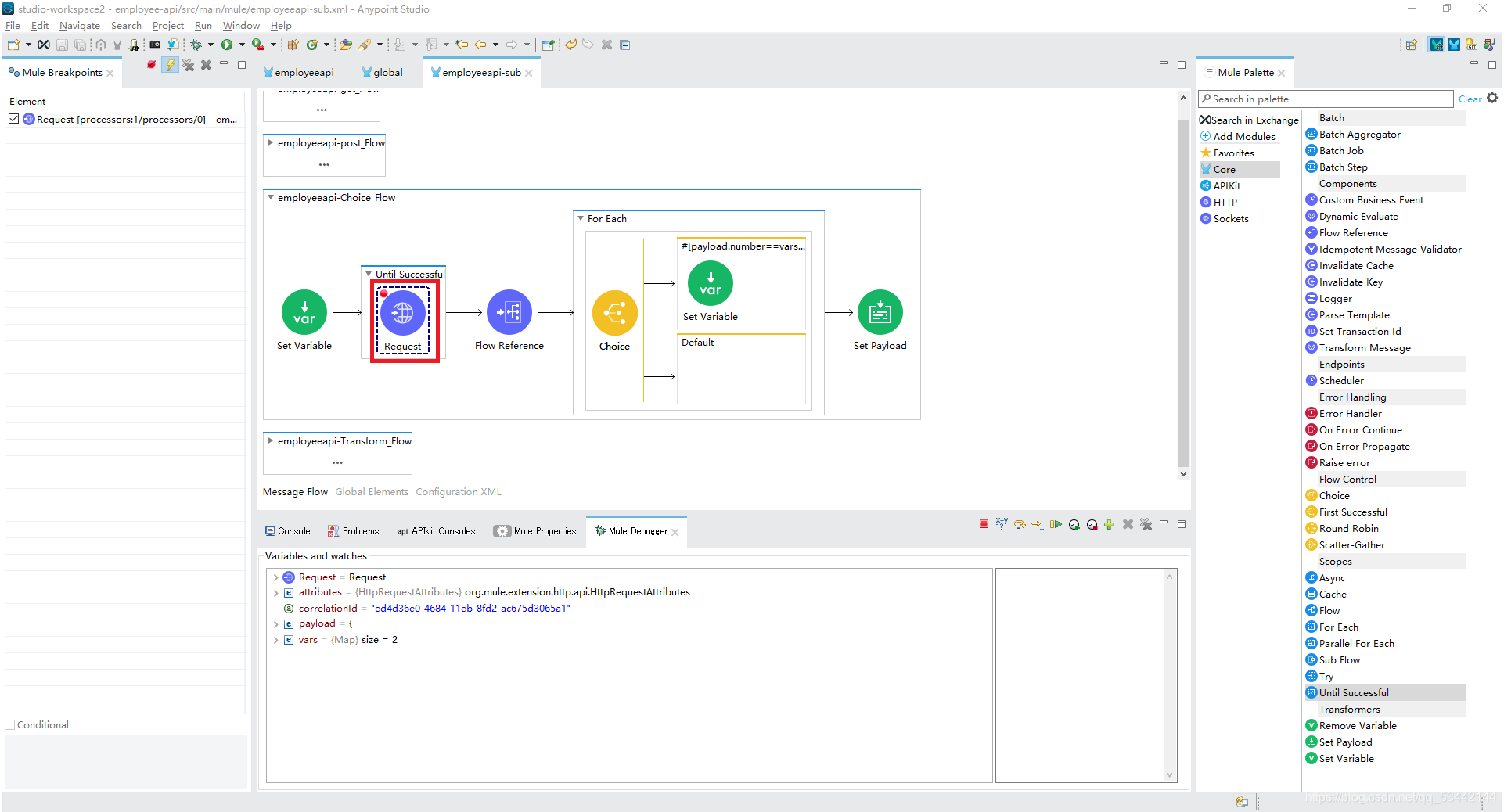The height and width of the screenshot is (812, 1504).
Task: Open the Window menu
Action: (241, 26)
